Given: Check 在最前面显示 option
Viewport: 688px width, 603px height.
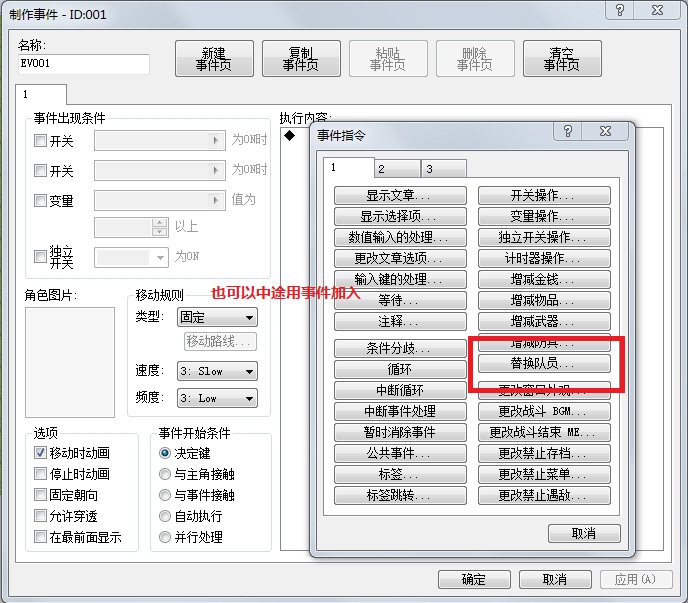Looking at the screenshot, I should pyautogui.click(x=40, y=537).
